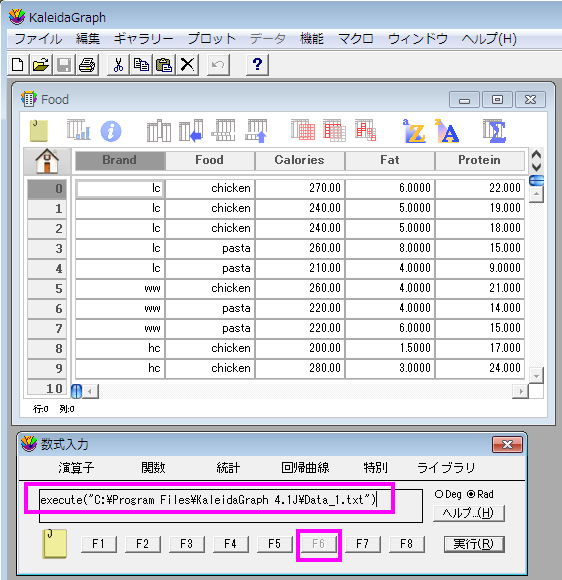Viewport: 562px width, 580px height.
Task: Open the 統計 menu in Formula Entry
Action: pos(228,468)
